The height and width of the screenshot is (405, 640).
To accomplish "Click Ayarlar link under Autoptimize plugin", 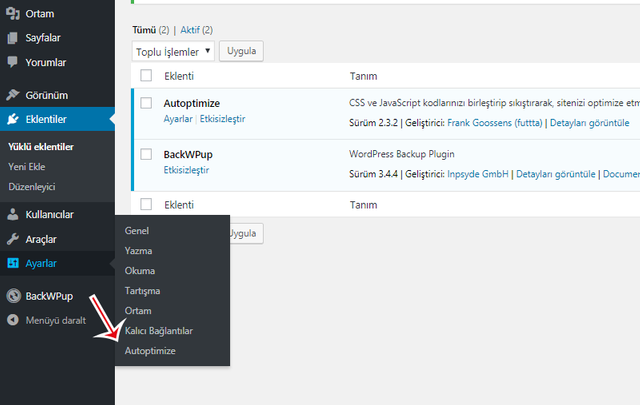I will pyautogui.click(x=178, y=119).
